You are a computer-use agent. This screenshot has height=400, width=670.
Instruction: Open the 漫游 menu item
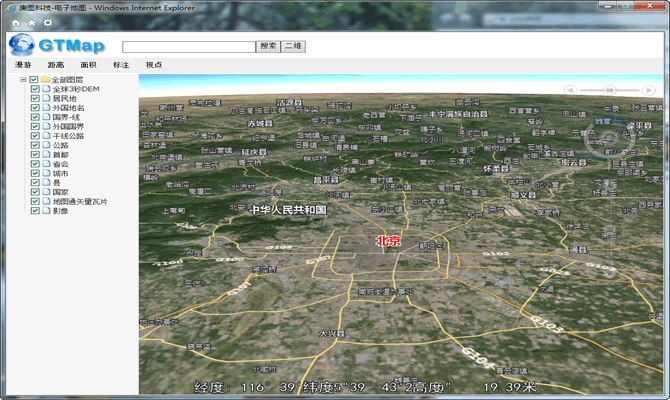point(23,65)
